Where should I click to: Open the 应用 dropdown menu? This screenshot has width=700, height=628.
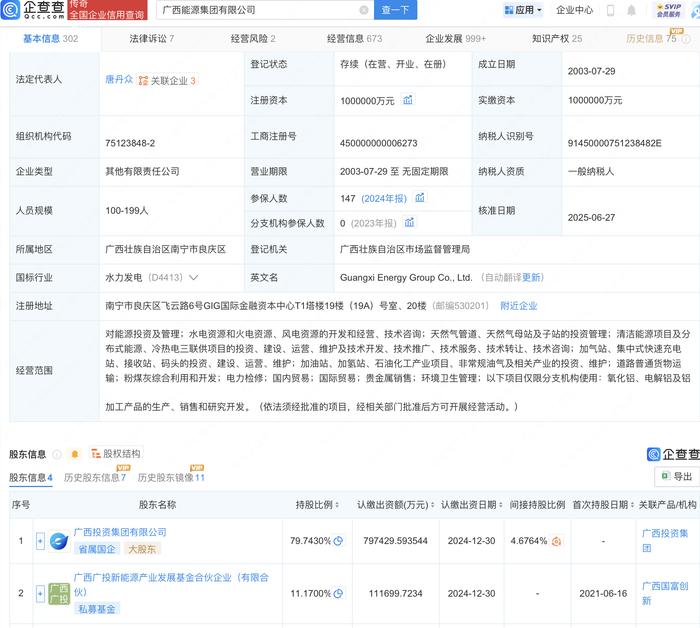pos(523,10)
